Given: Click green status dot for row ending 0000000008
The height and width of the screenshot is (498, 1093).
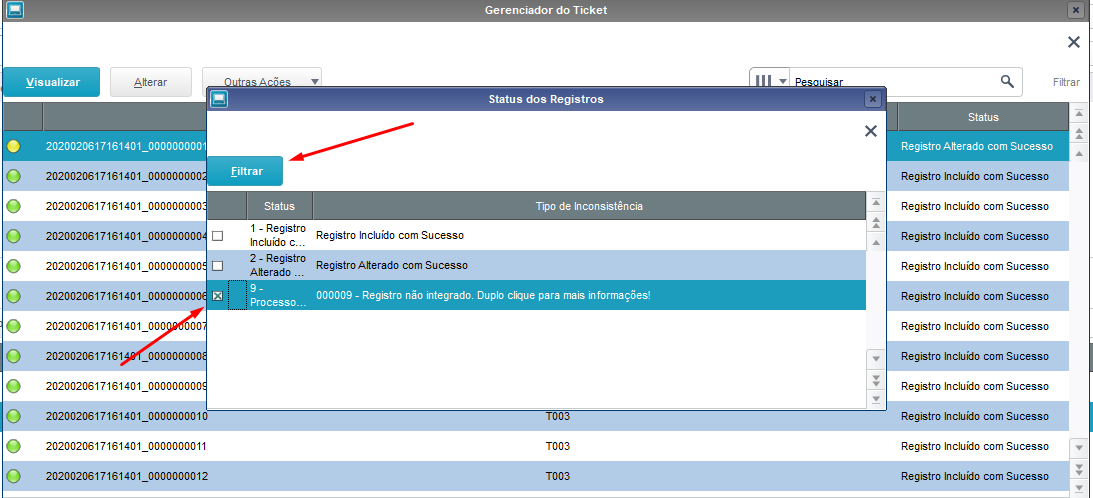Looking at the screenshot, I should 13,356.
